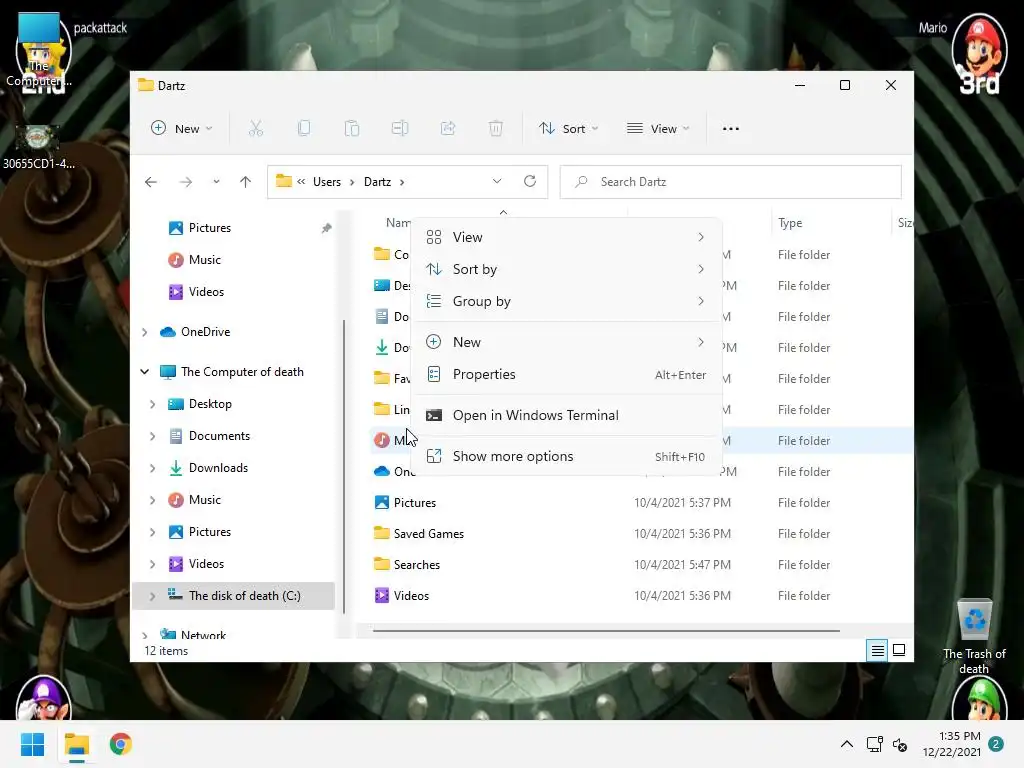This screenshot has height=768, width=1024.
Task: Click date 10/4/2021 5:47 PM cell
Action: click(x=682, y=565)
